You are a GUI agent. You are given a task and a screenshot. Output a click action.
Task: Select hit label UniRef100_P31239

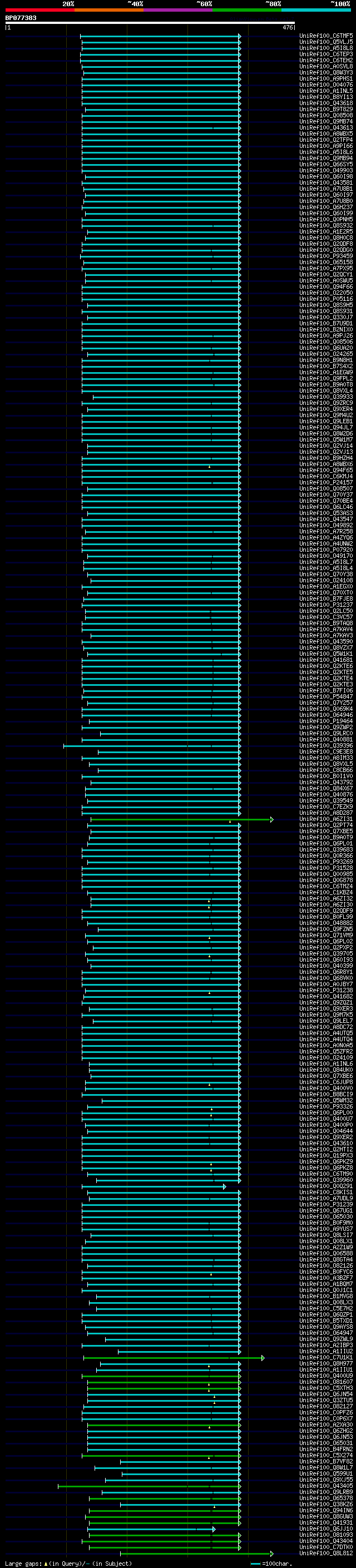tap(326, 1205)
